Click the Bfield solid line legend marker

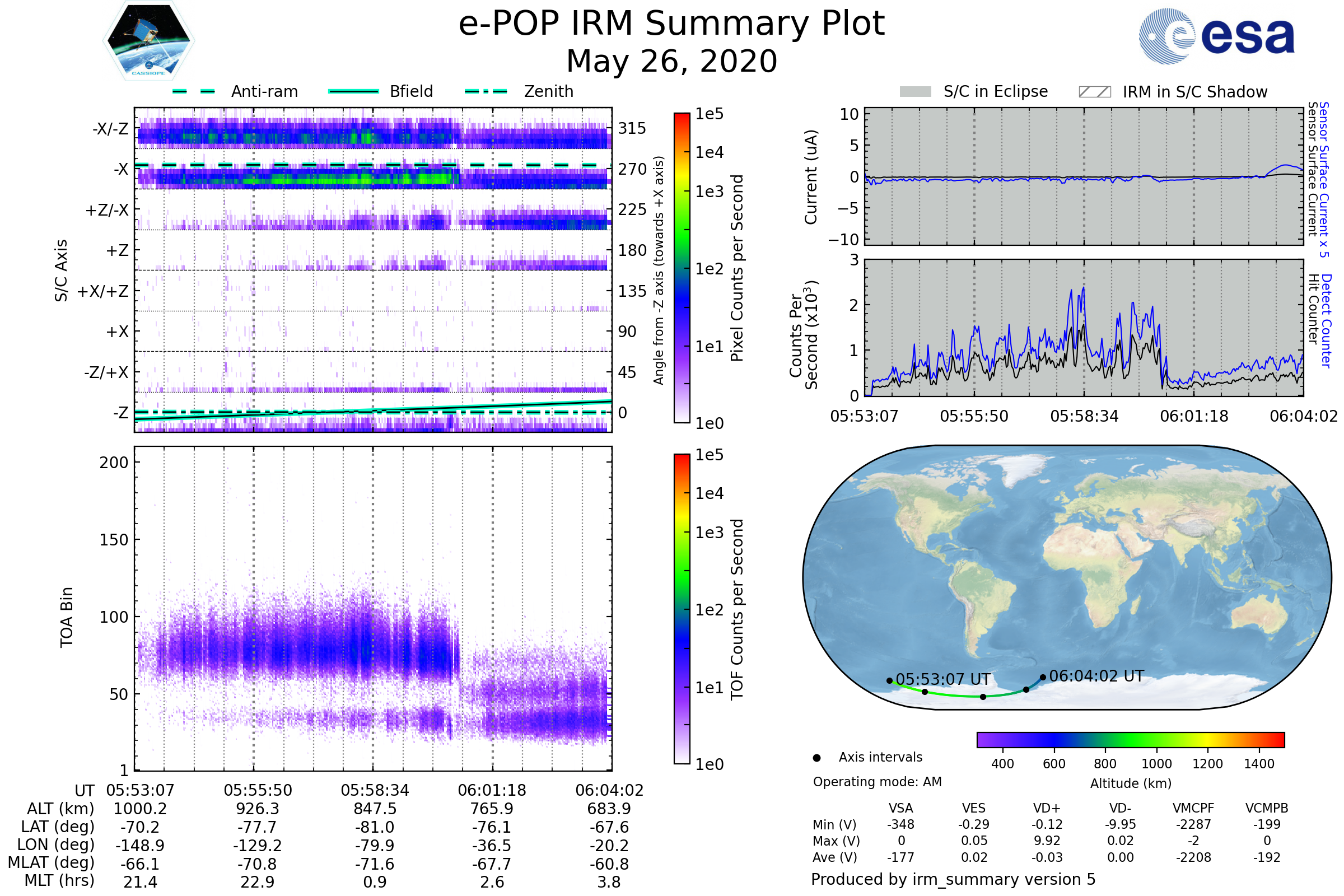click(353, 91)
